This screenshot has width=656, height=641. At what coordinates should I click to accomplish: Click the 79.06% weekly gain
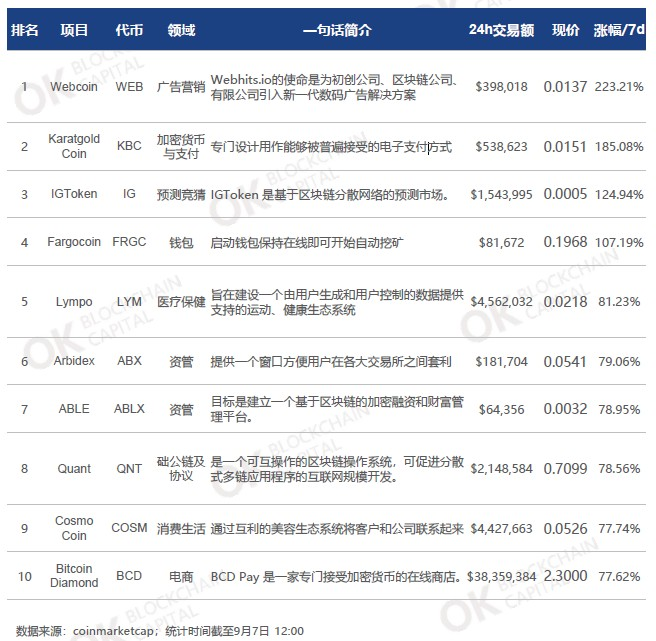click(x=619, y=362)
